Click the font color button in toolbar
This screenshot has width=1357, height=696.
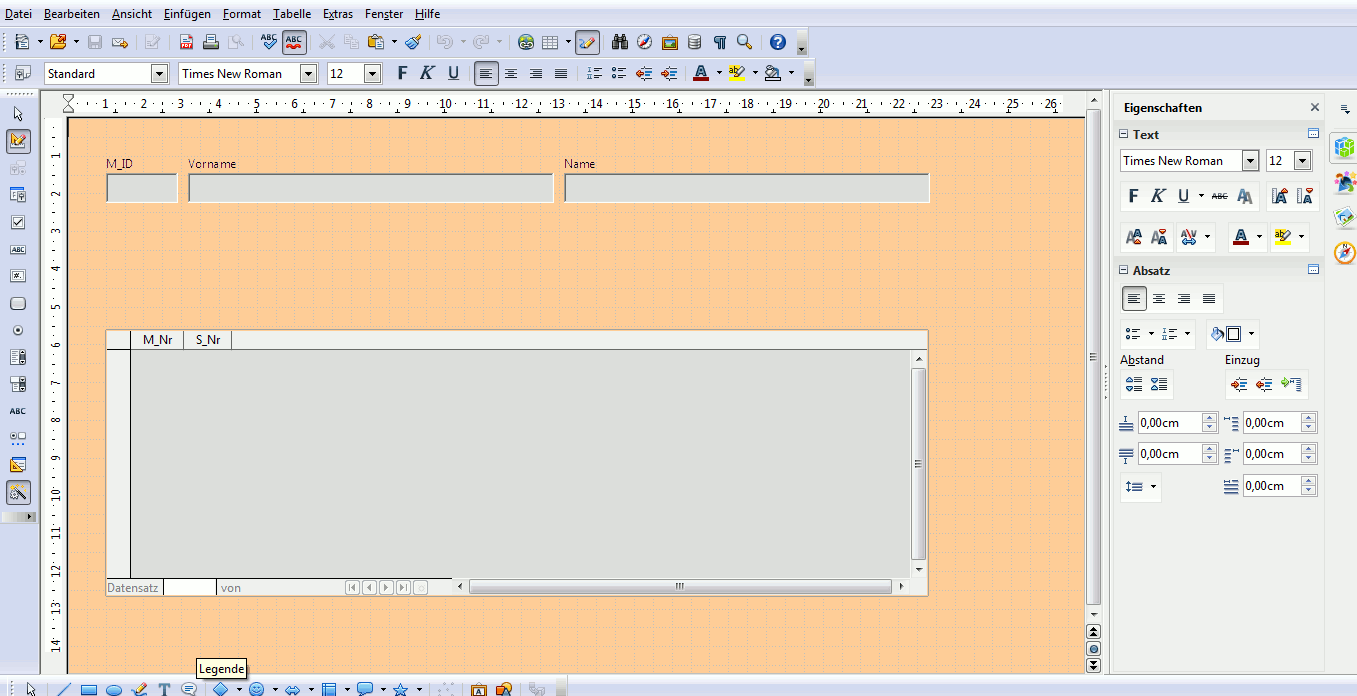(701, 73)
